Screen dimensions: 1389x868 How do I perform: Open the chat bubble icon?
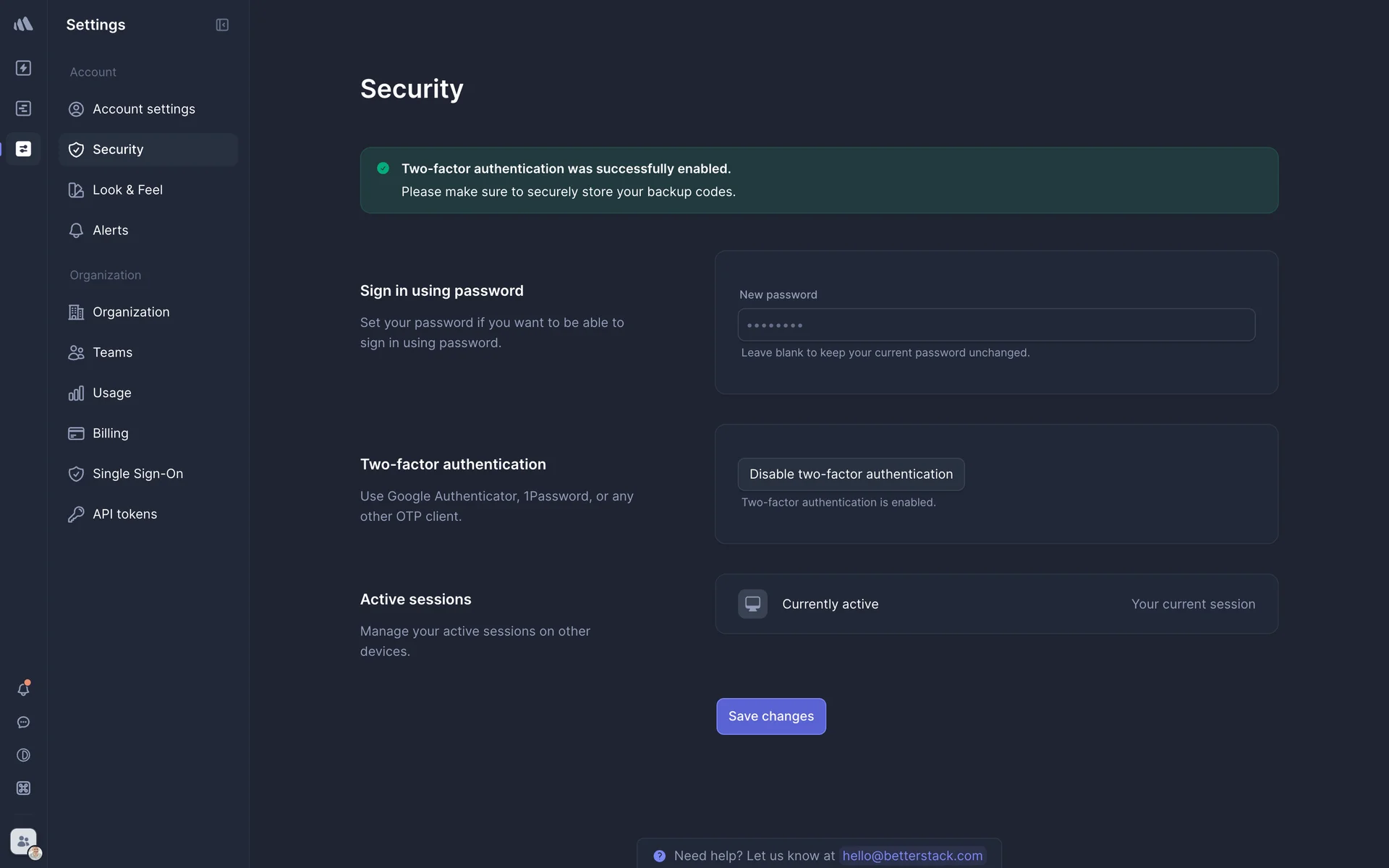coord(23,723)
